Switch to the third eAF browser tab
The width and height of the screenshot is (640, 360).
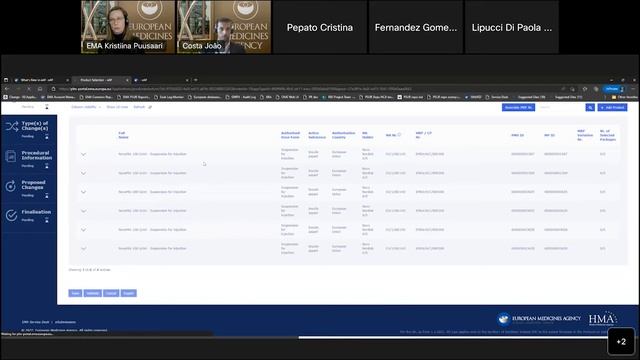(161, 80)
